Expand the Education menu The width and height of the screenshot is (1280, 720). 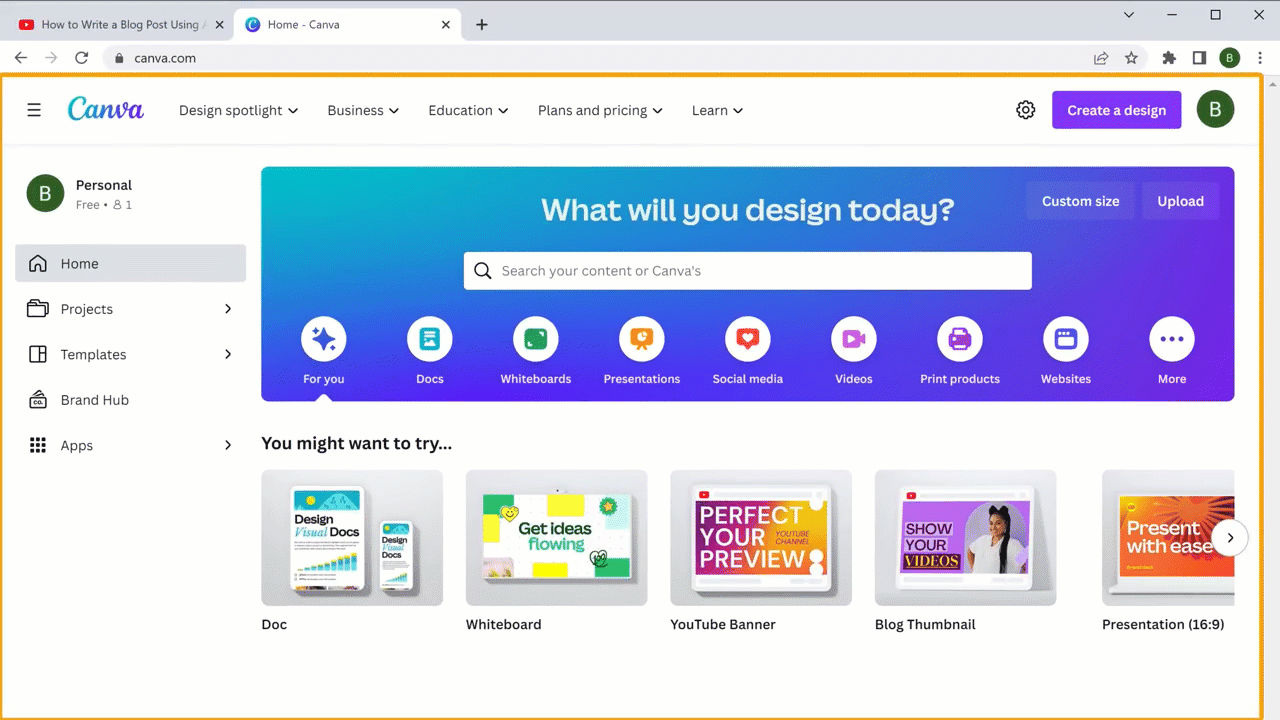click(x=468, y=110)
